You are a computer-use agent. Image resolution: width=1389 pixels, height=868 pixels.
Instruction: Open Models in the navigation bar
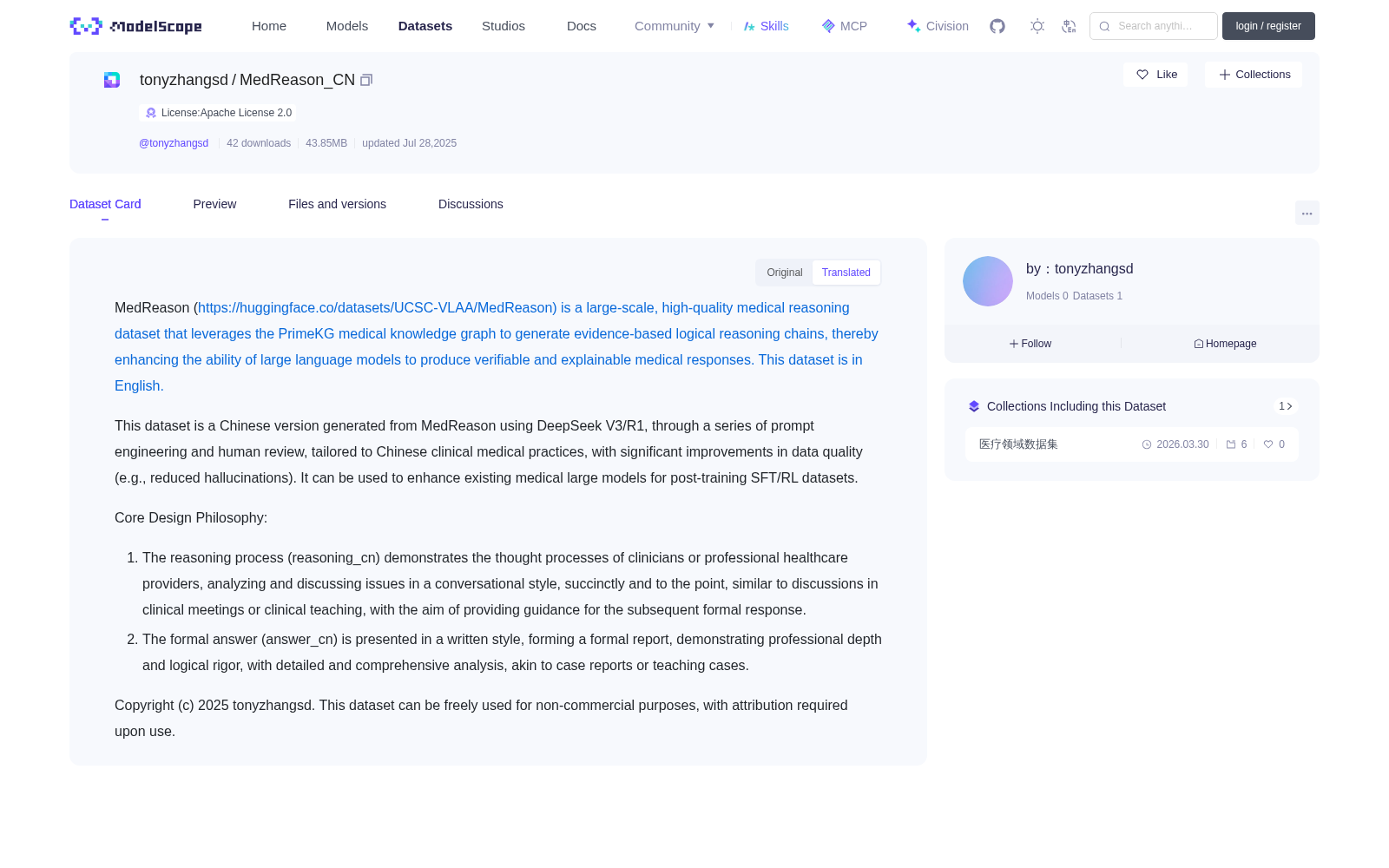(x=347, y=26)
